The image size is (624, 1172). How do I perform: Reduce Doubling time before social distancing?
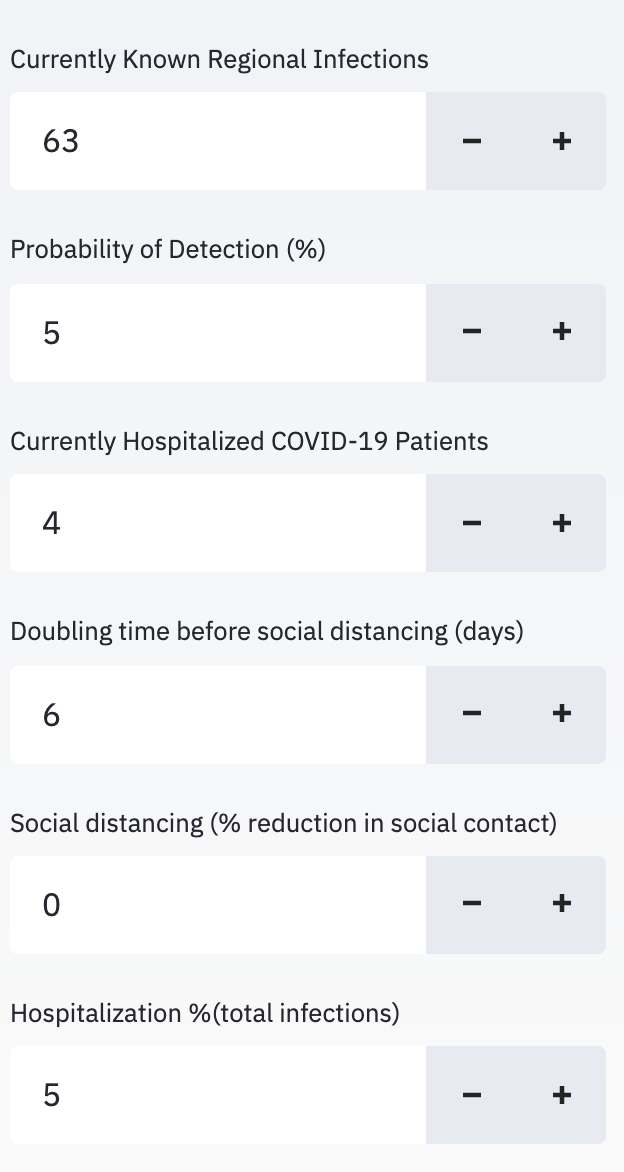tap(472, 714)
